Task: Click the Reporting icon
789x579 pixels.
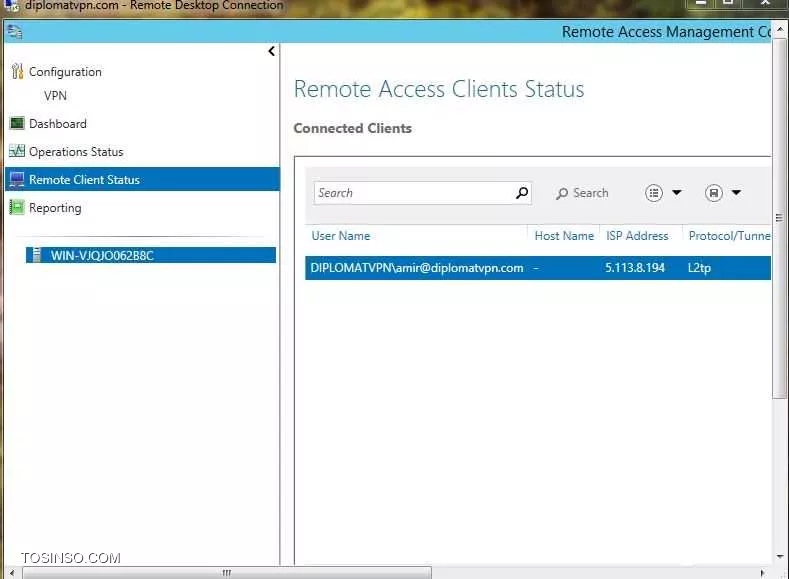Action: (x=17, y=207)
